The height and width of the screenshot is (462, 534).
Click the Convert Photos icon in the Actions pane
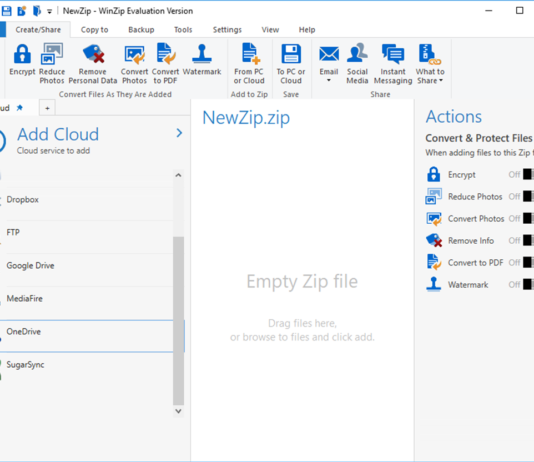click(434, 219)
